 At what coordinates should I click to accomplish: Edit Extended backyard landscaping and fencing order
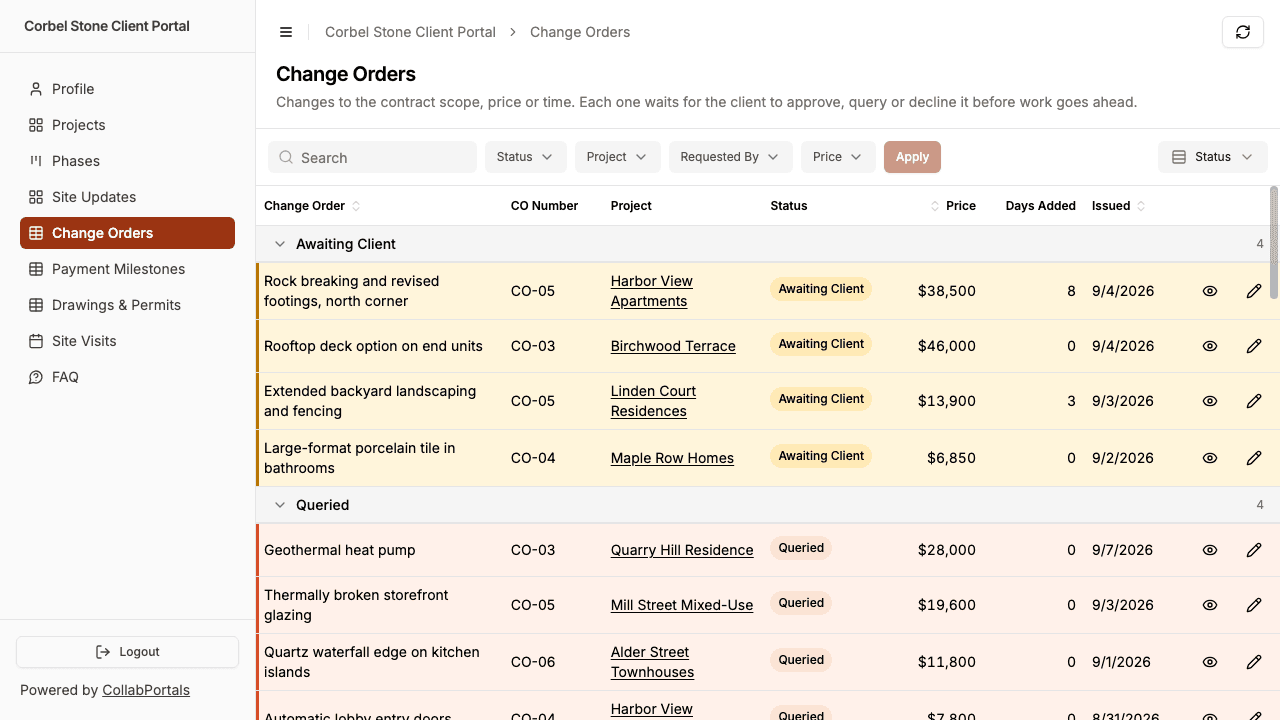tap(1254, 401)
